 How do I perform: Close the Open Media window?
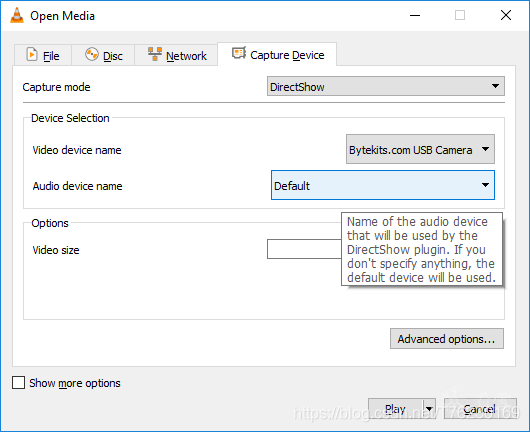506,15
